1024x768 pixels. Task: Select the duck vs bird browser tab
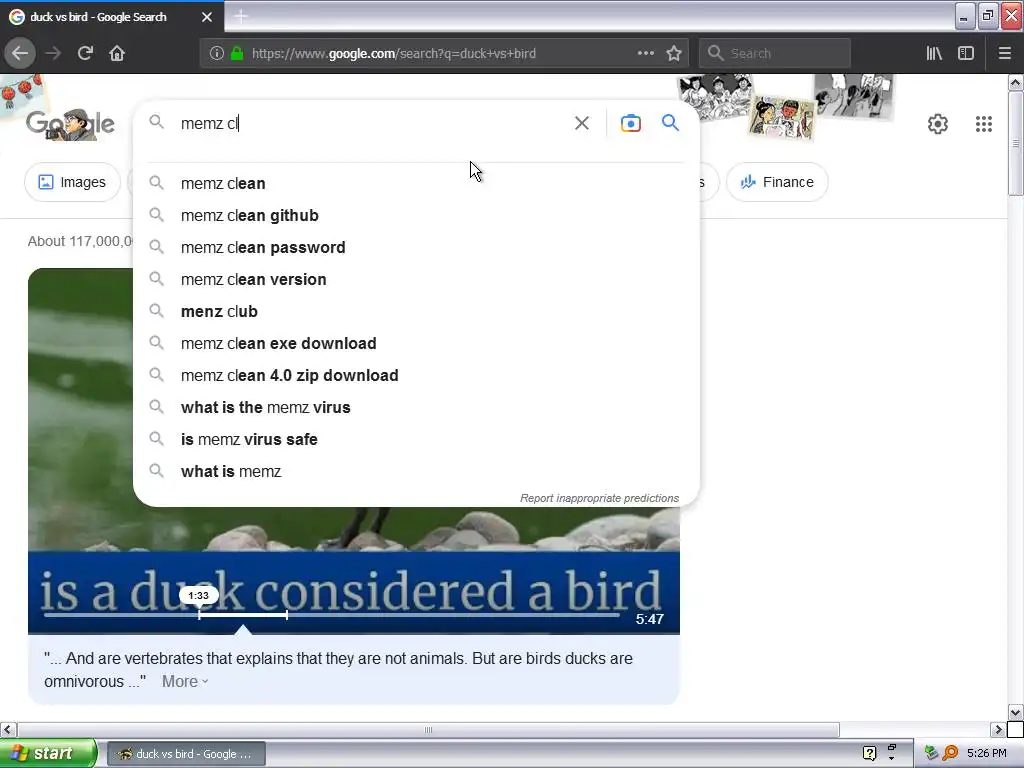coord(111,17)
